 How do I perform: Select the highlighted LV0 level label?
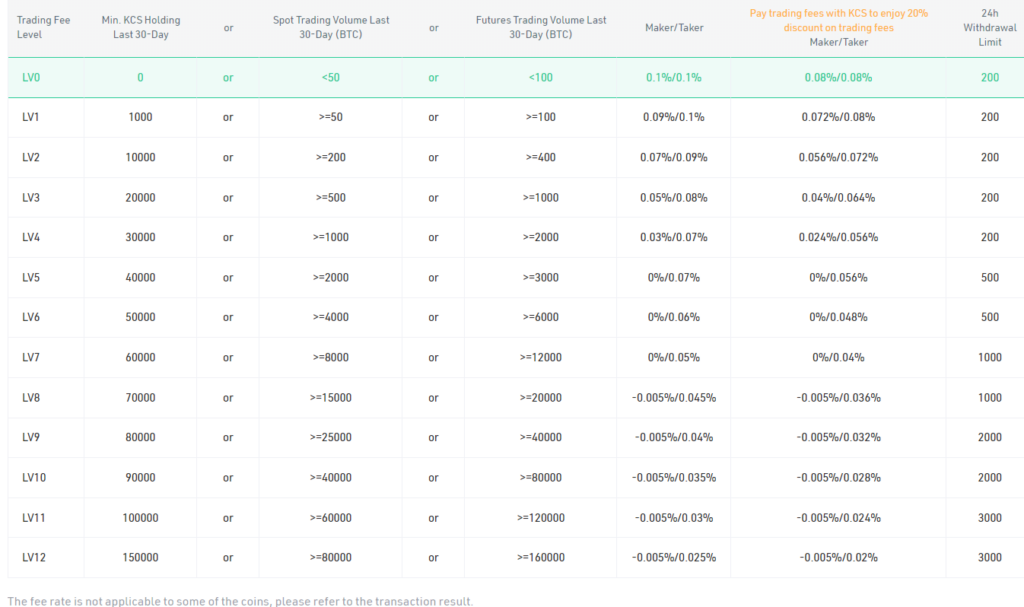click(30, 77)
